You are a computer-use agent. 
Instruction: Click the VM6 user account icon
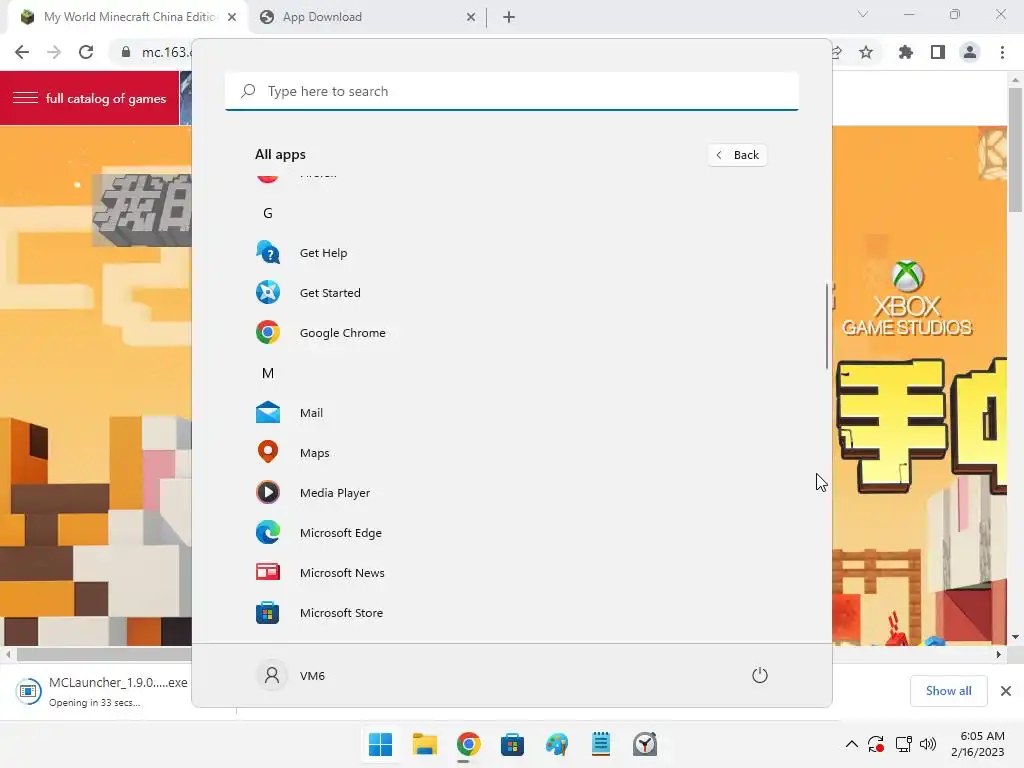tap(272, 675)
